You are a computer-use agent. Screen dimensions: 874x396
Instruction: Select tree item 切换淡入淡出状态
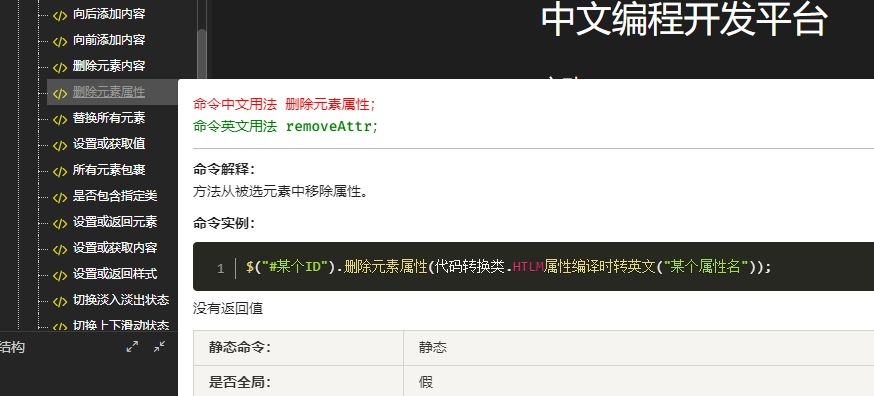[x=121, y=300]
